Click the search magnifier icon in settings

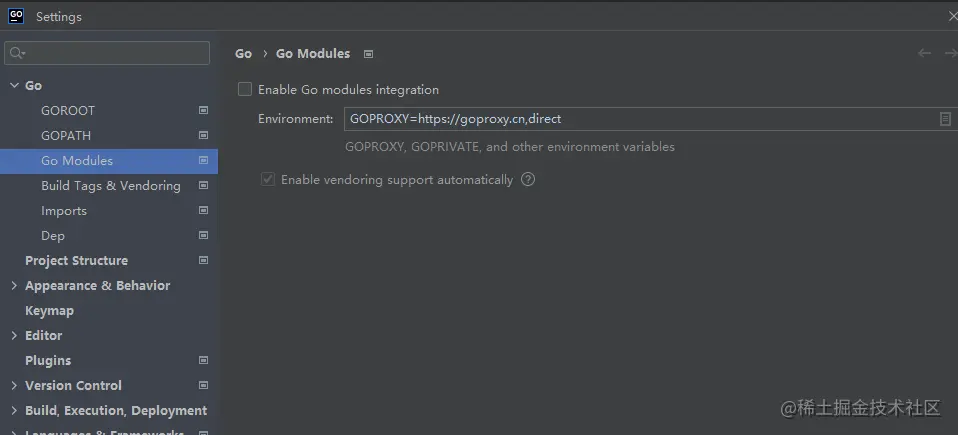pos(17,53)
